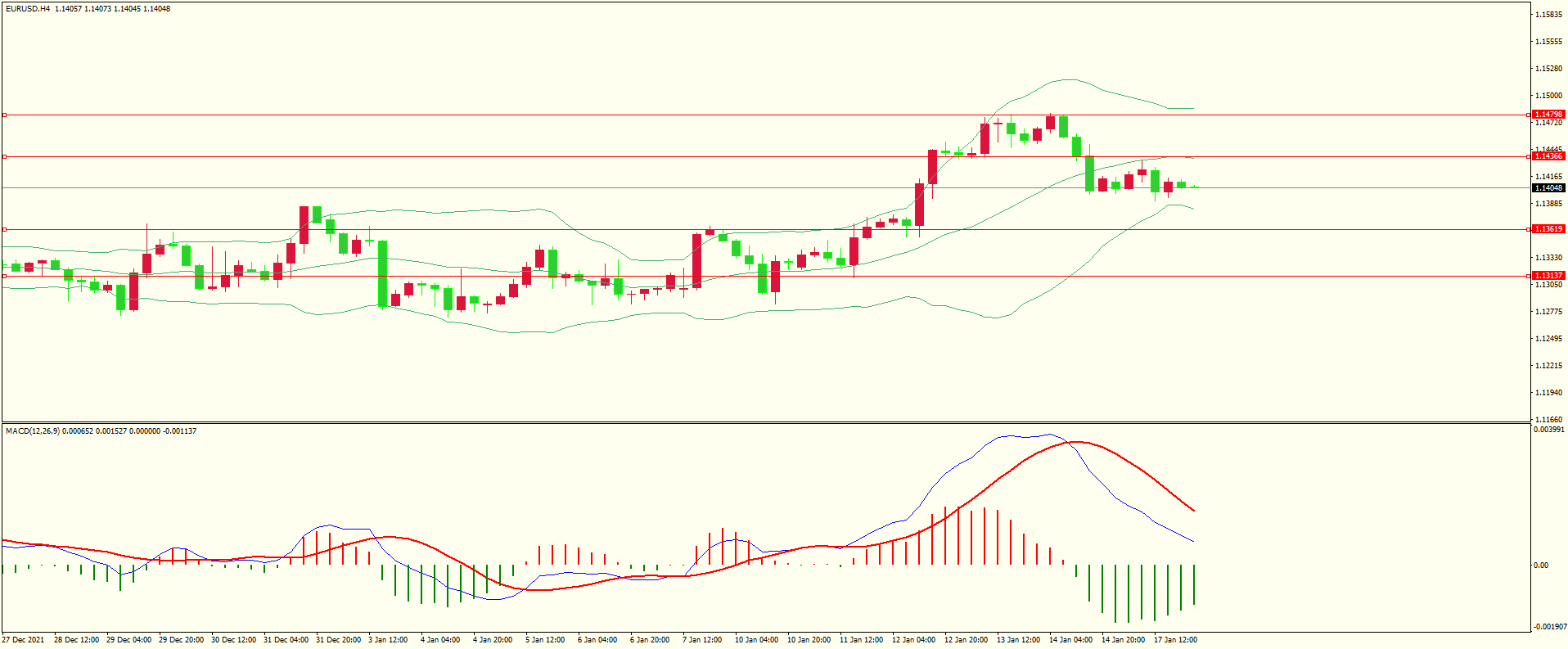Select the 1.14798 red price tag
Screen dimensions: 1568x649
pyautogui.click(x=1548, y=115)
